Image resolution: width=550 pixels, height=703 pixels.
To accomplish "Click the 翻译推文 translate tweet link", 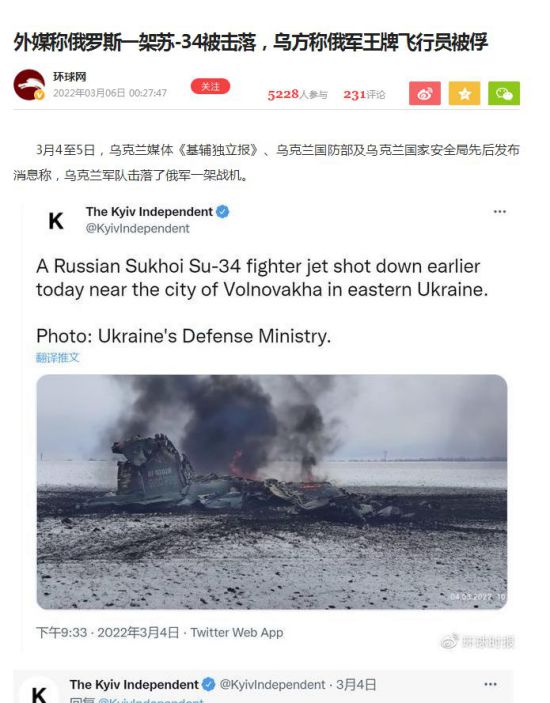I will pos(58,357).
